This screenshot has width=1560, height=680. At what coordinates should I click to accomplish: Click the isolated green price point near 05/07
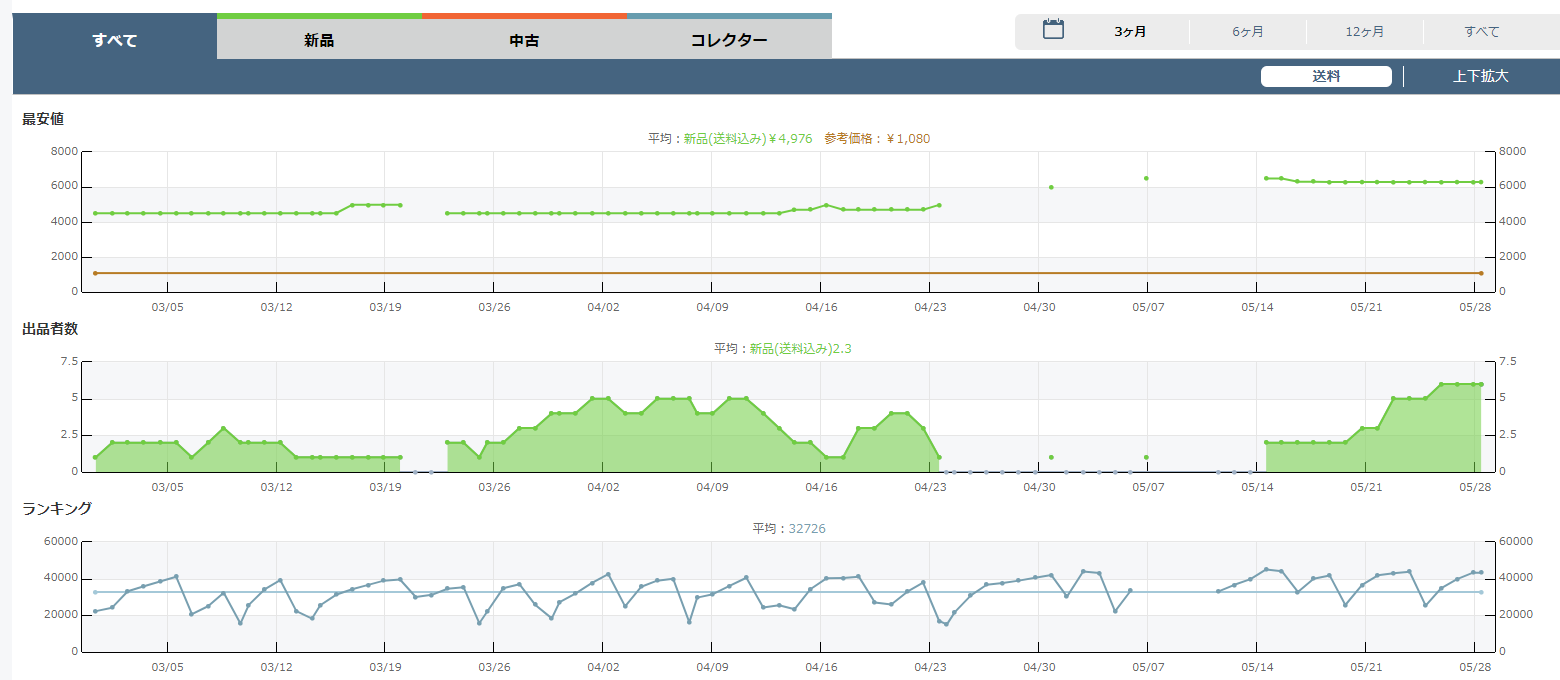1146,179
